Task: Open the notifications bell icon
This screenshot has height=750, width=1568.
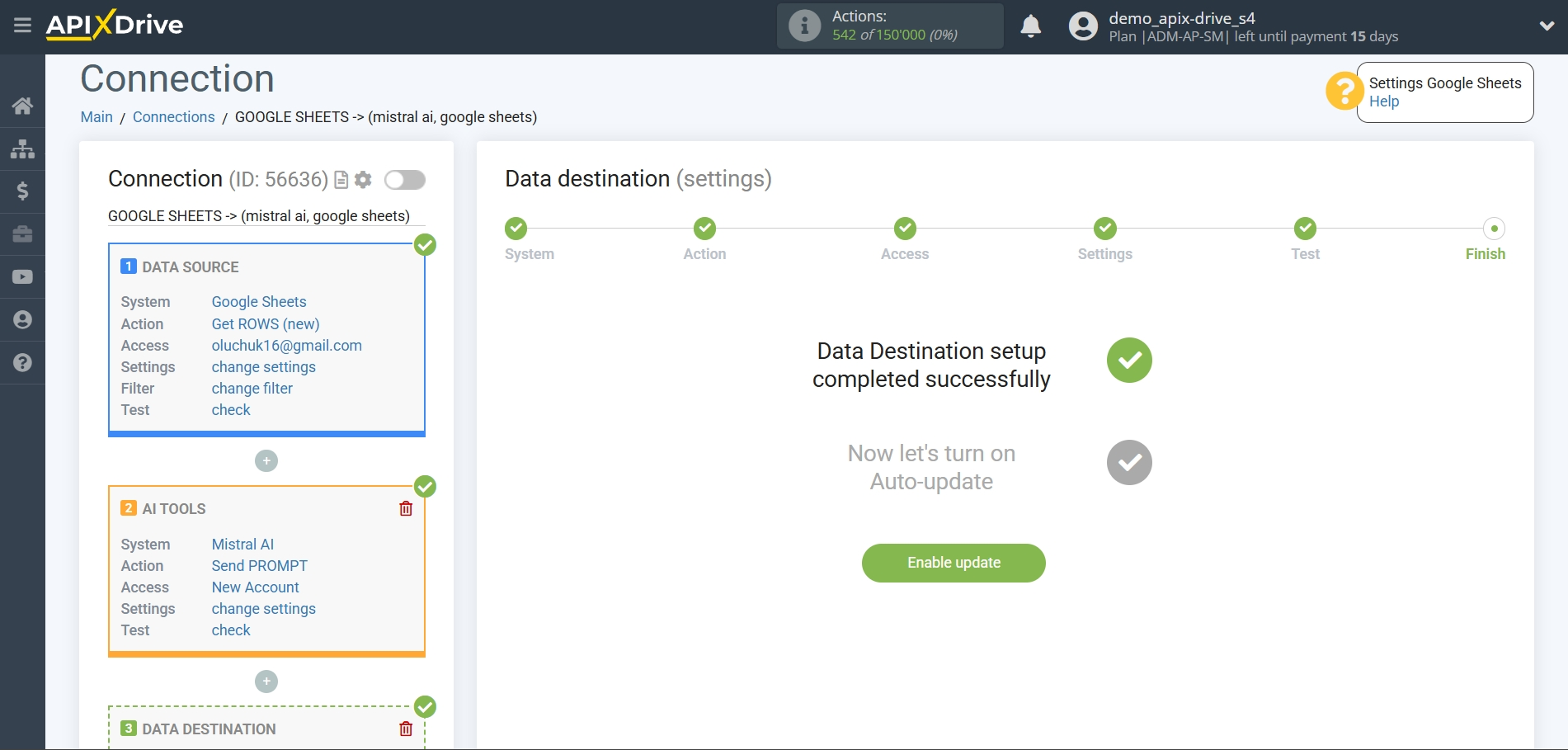Action: (x=1030, y=26)
